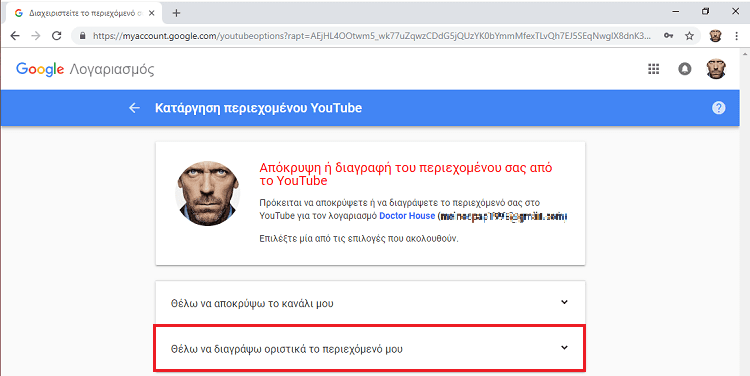Image resolution: width=750 pixels, height=376 pixels.
Task: Click the Doctor House profile picture
Action: pyautogui.click(x=208, y=193)
